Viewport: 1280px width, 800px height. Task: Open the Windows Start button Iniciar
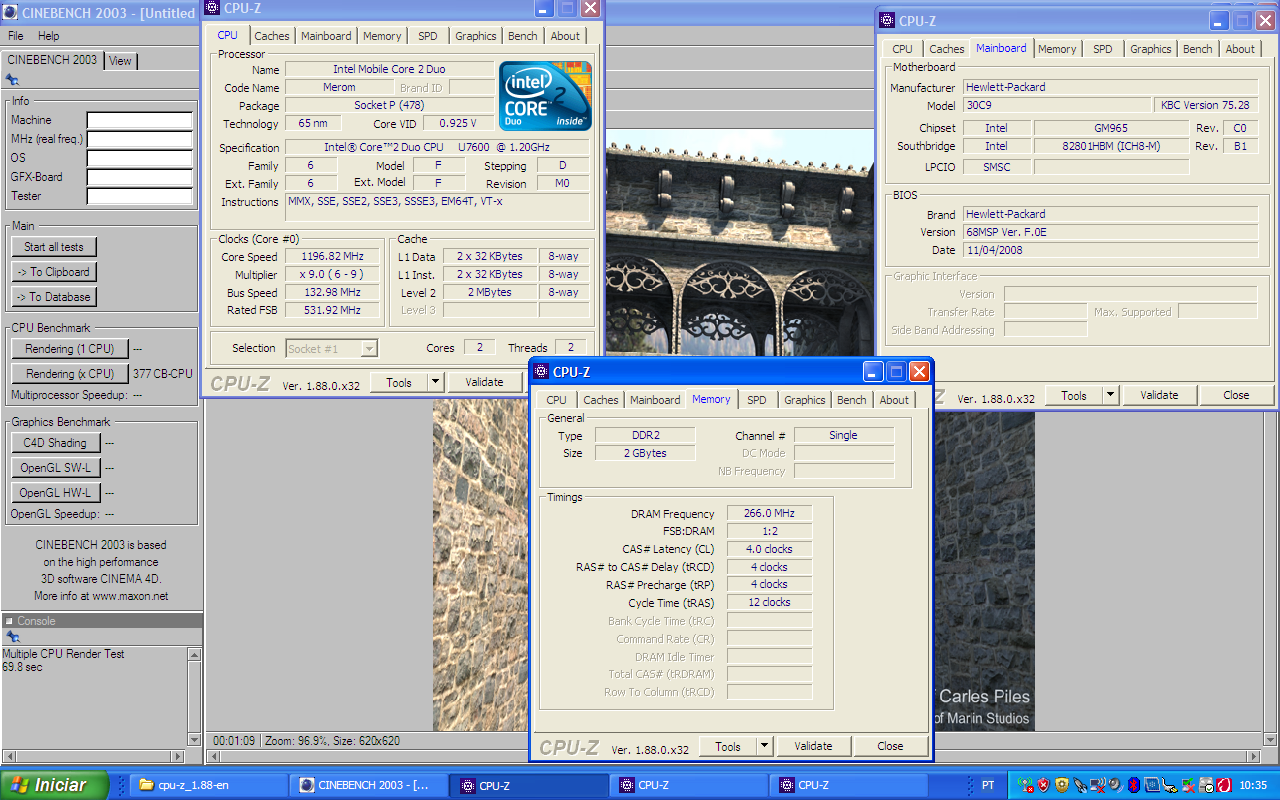pos(54,785)
